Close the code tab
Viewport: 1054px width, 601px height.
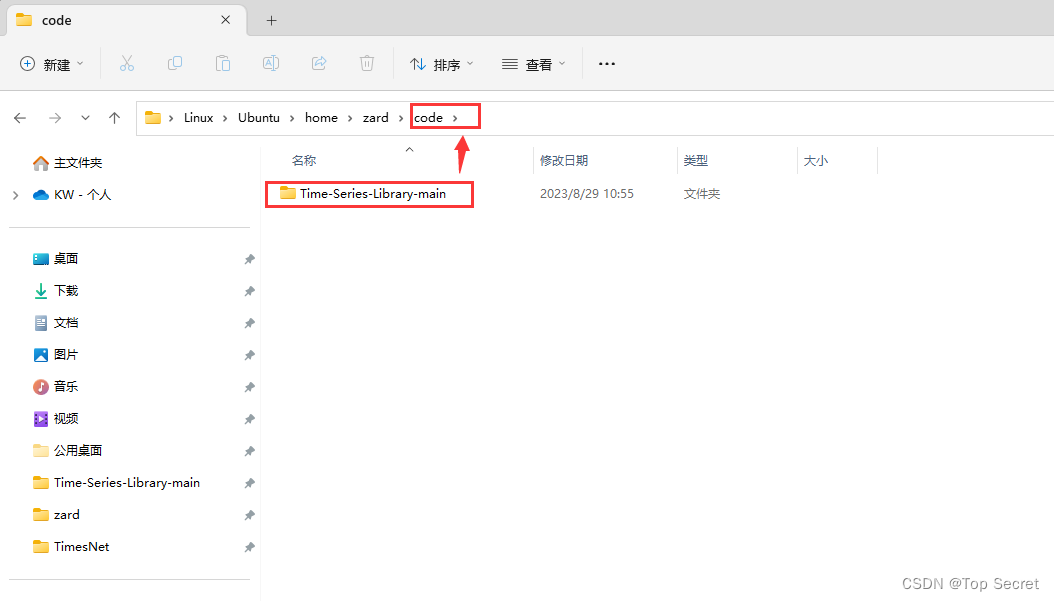click(226, 20)
